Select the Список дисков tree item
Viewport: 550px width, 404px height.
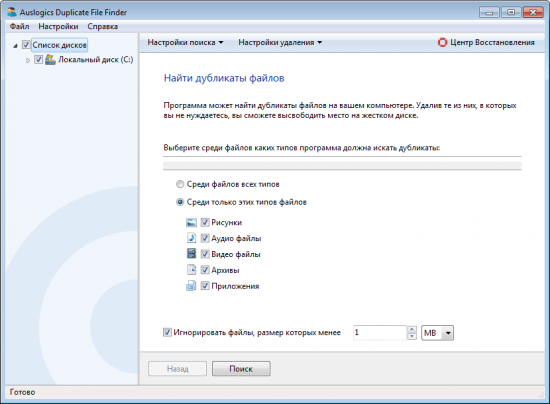[59, 45]
